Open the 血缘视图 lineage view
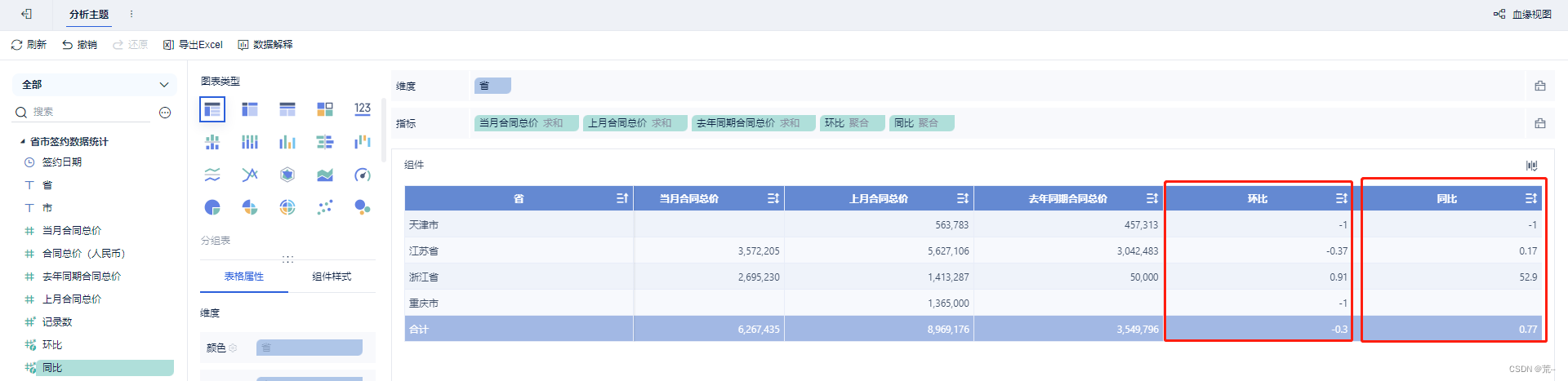 [x=1522, y=15]
